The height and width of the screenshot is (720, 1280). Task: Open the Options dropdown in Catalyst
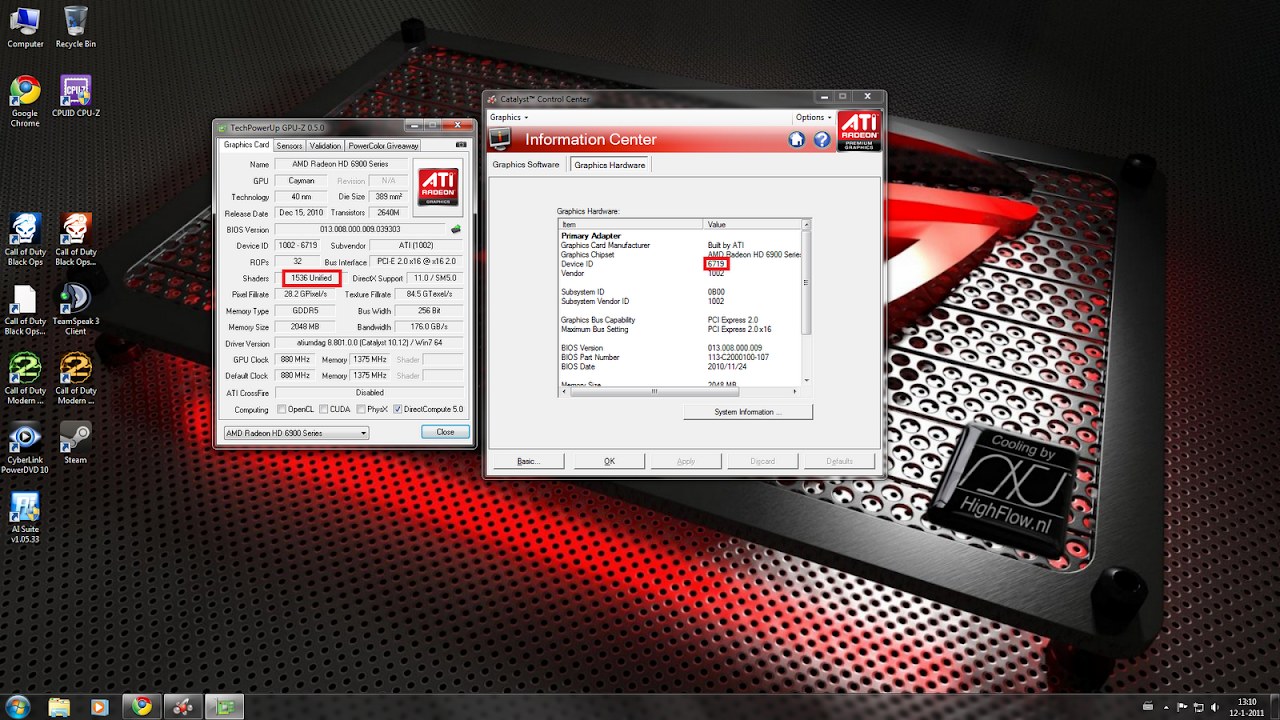point(814,117)
